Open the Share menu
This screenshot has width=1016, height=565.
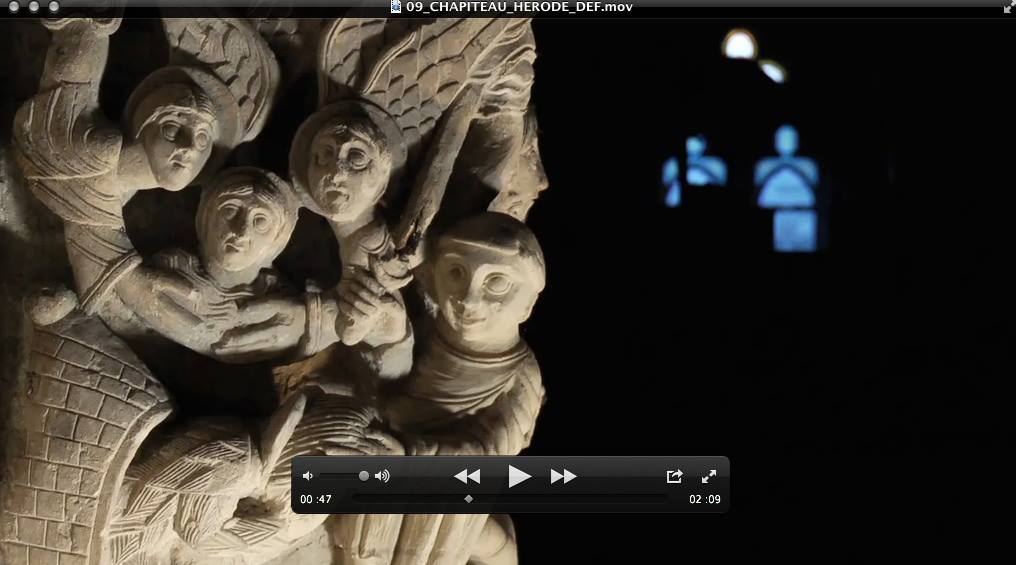click(675, 476)
